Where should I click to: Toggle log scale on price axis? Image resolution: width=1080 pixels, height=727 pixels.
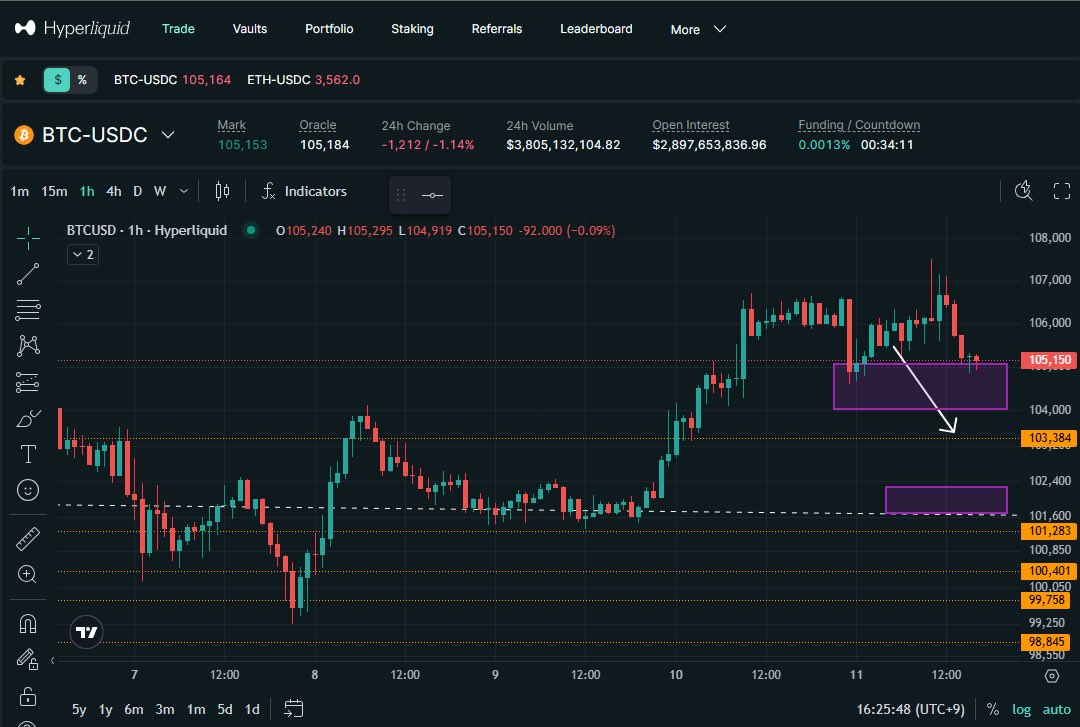(1021, 709)
